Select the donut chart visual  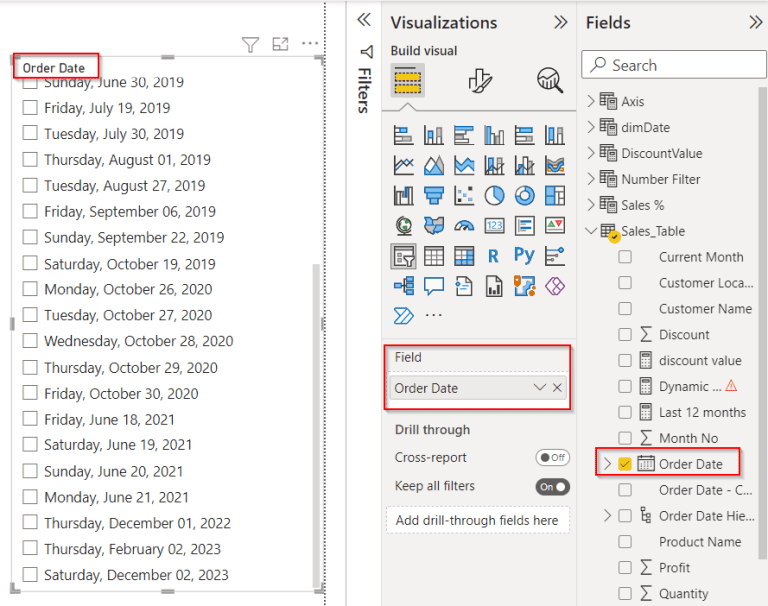(525, 196)
